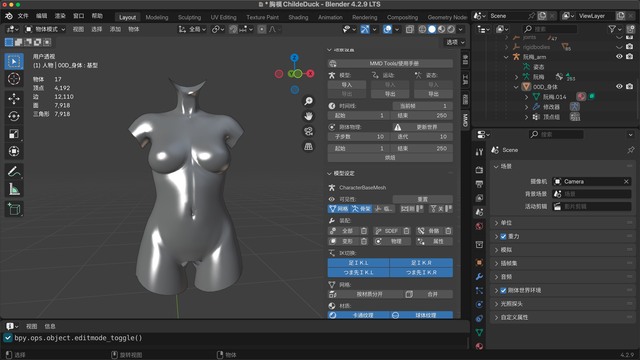Open the Render properties tab icon

(479, 170)
